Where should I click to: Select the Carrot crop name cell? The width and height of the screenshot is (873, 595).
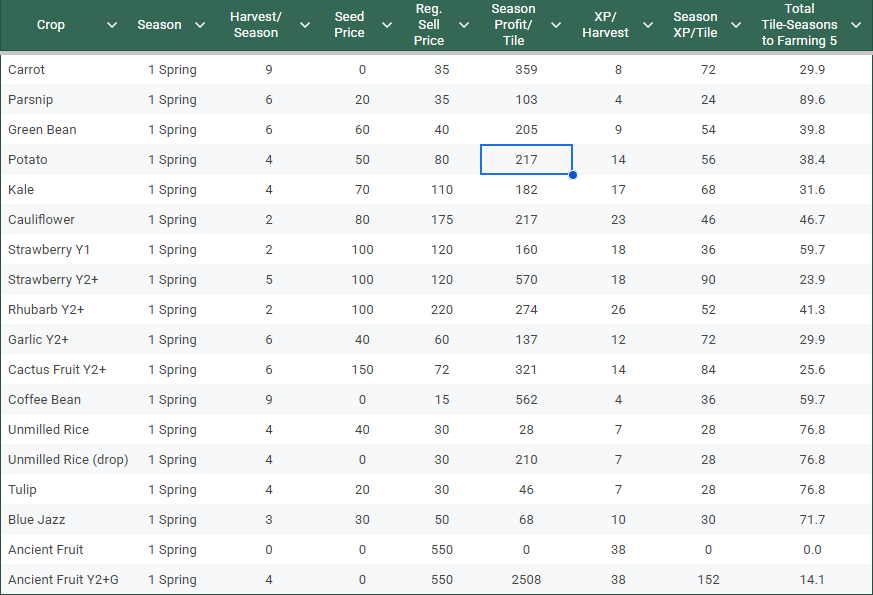point(27,70)
